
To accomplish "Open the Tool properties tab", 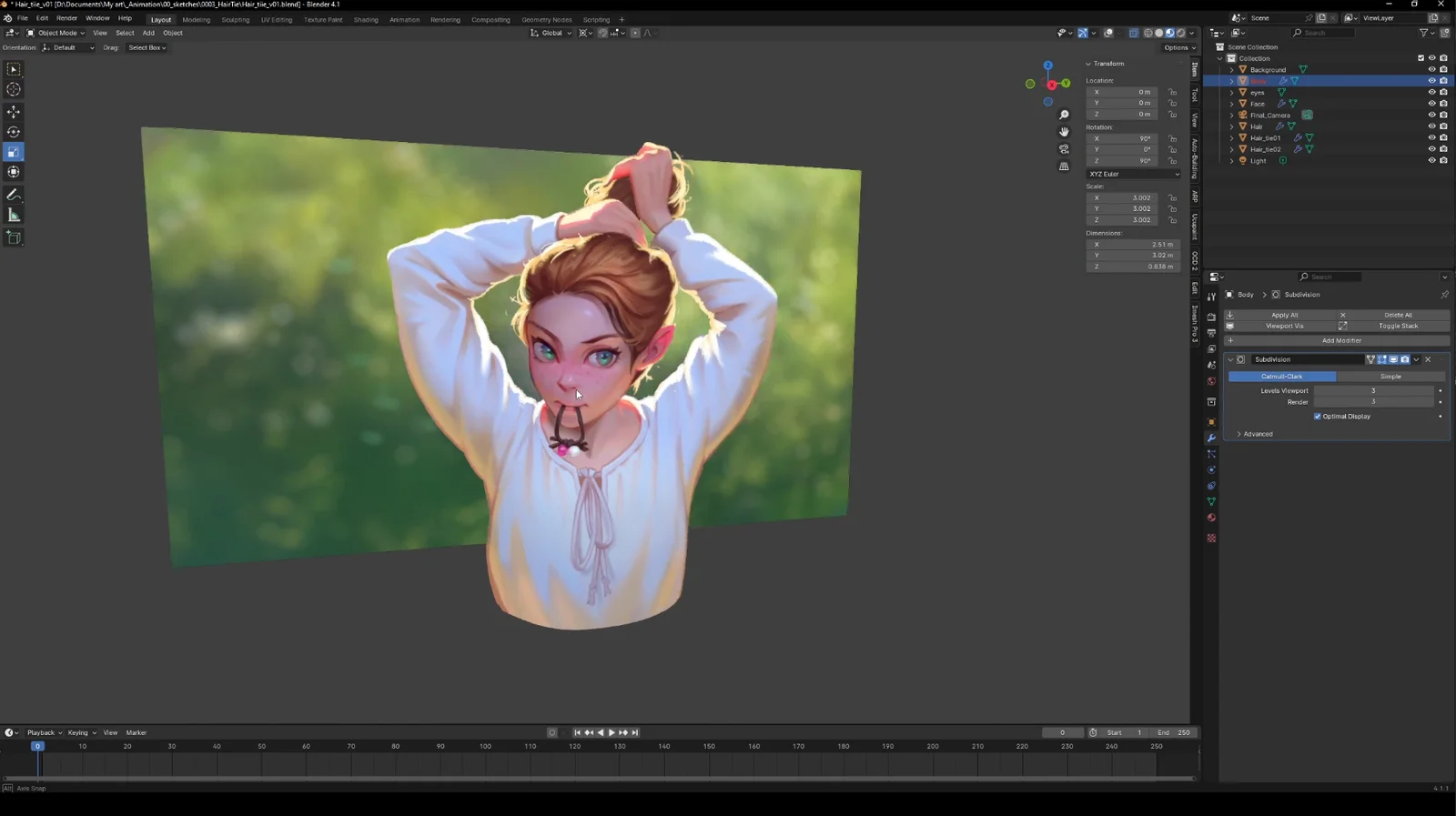I will [x=1211, y=297].
